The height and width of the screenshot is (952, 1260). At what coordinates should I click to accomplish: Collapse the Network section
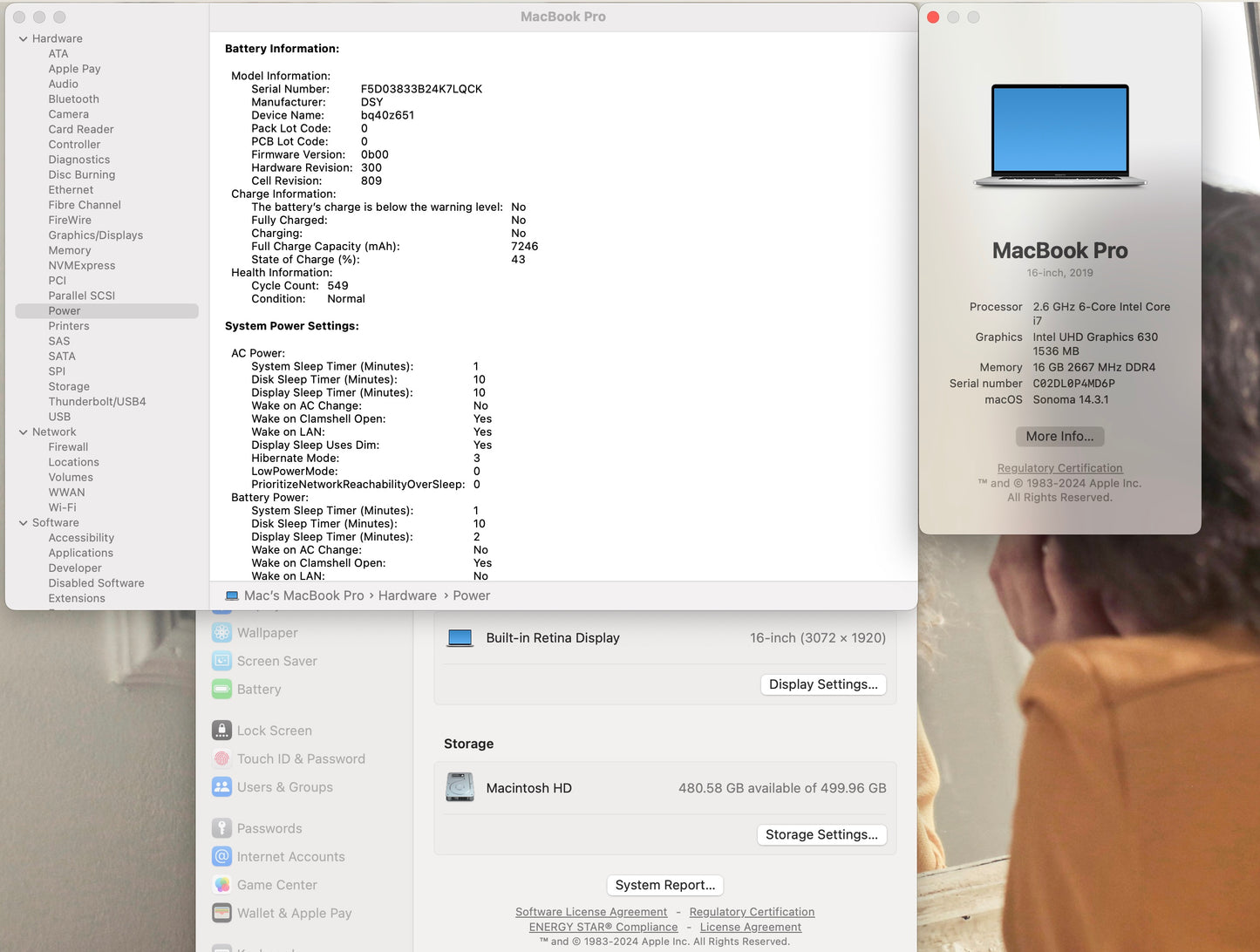[x=22, y=432]
